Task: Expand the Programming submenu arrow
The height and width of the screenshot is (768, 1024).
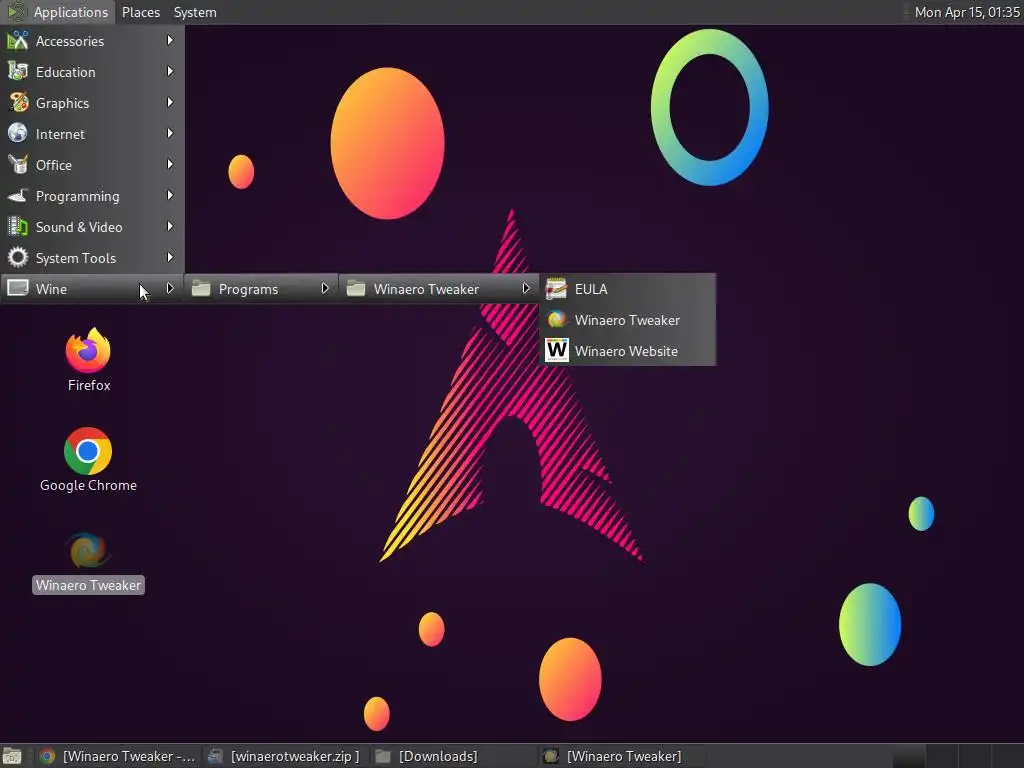Action: click(x=170, y=195)
